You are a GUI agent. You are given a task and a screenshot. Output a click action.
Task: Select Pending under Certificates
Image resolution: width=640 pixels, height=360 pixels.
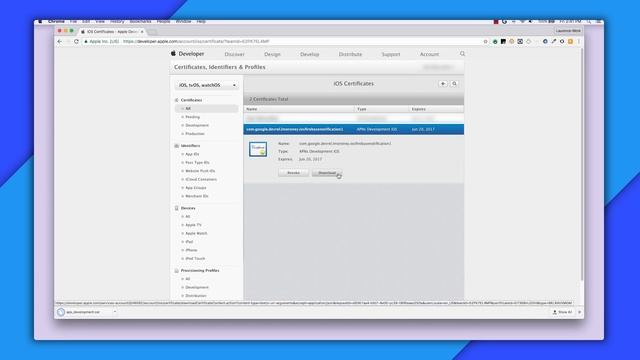(192, 117)
